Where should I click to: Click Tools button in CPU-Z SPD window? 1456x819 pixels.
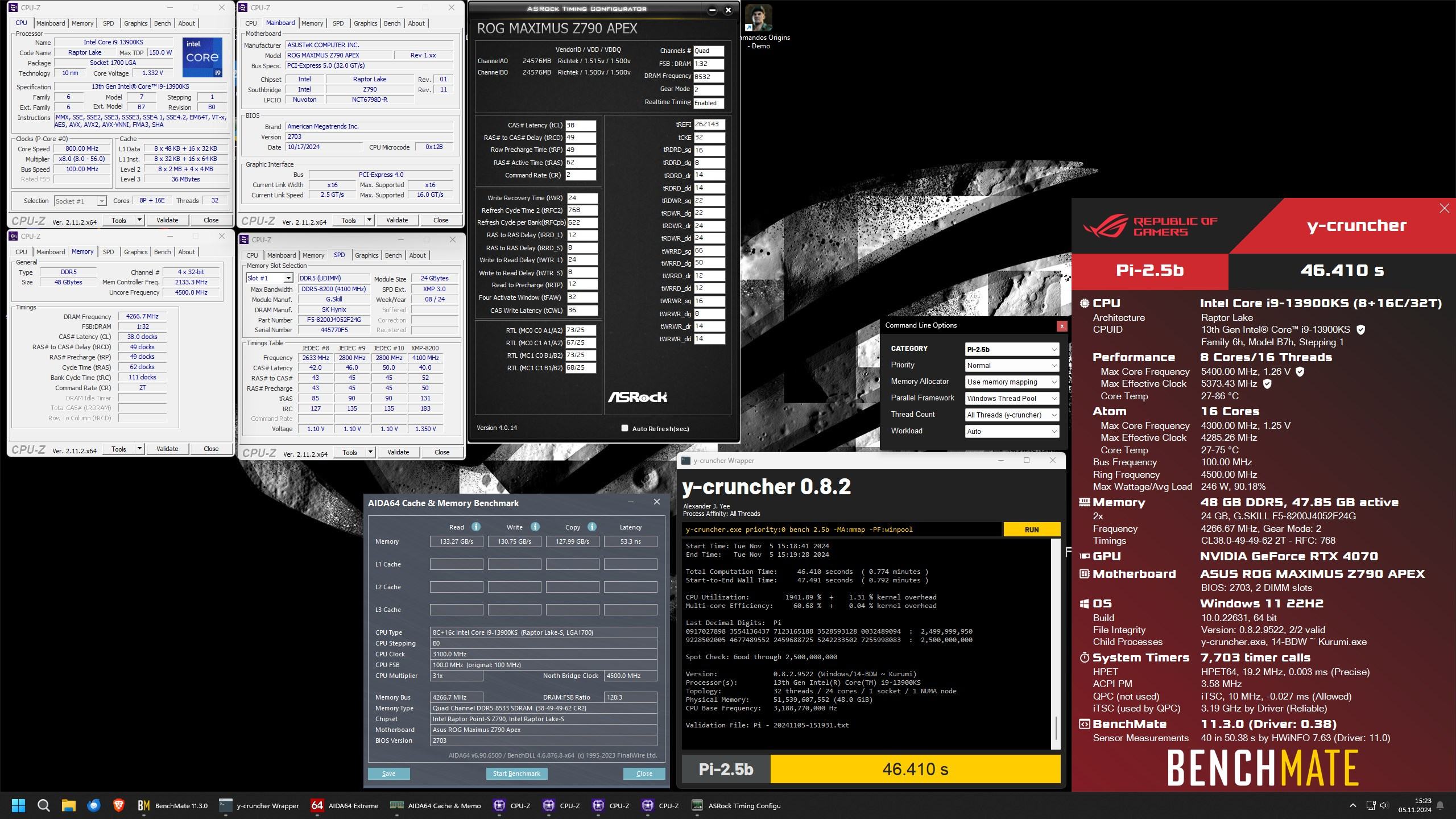pyautogui.click(x=349, y=452)
